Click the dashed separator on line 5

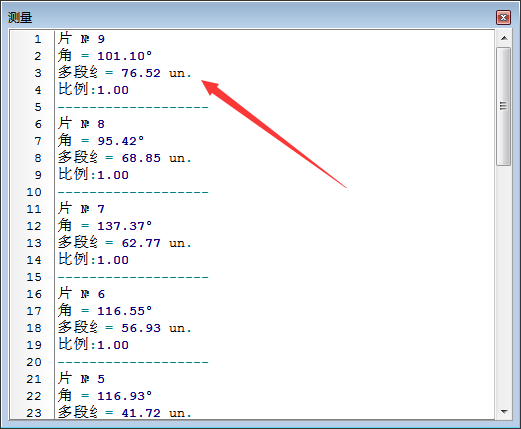pos(133,107)
